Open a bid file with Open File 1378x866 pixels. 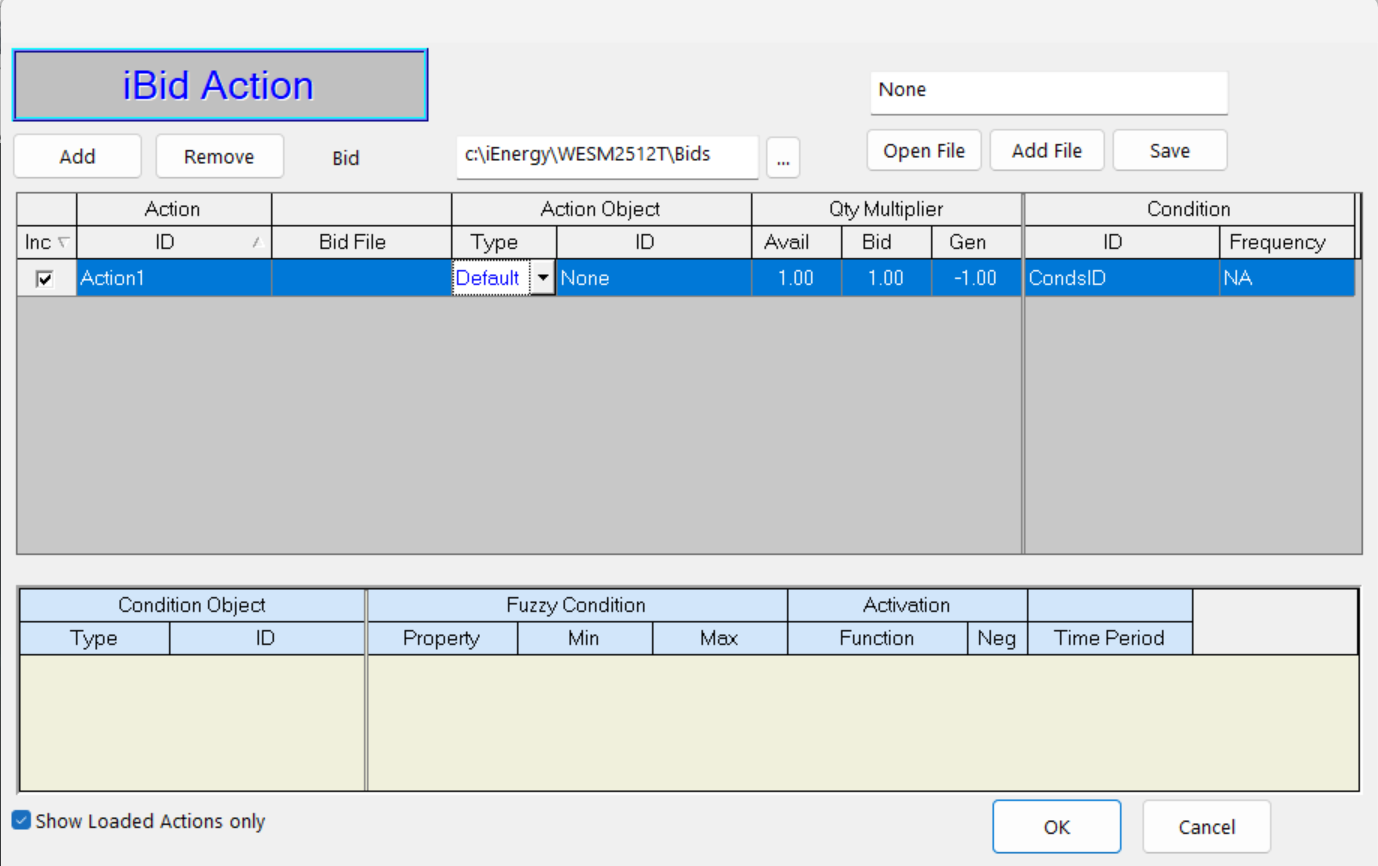pyautogui.click(x=923, y=150)
